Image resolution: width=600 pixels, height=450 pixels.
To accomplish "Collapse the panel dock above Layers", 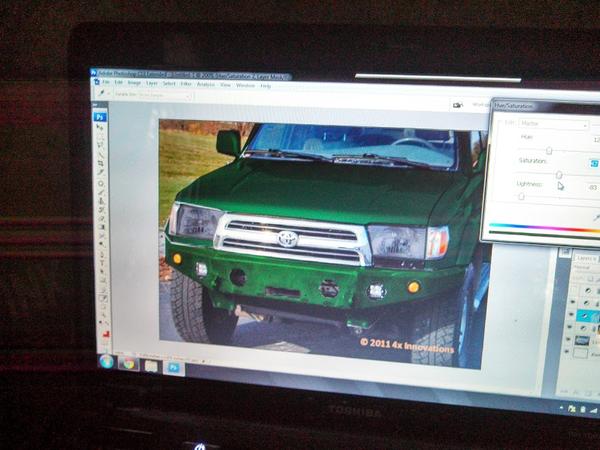I will tap(565, 252).
